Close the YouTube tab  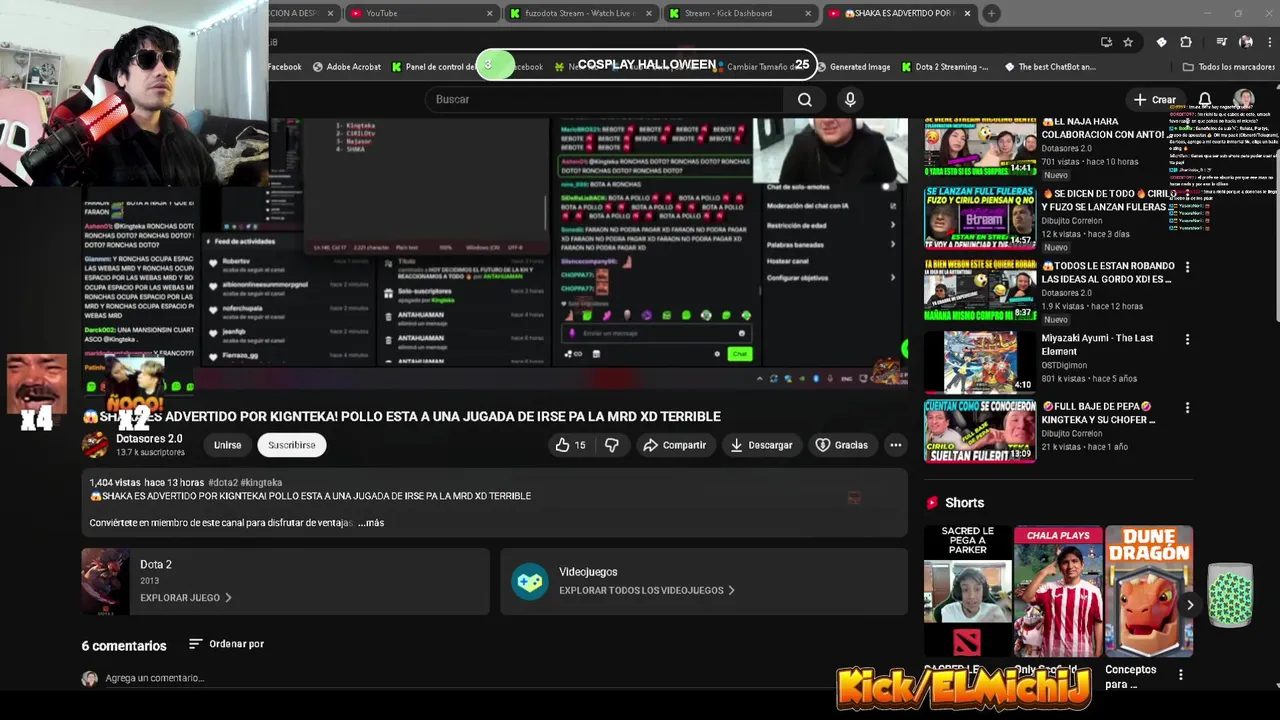[x=489, y=13]
